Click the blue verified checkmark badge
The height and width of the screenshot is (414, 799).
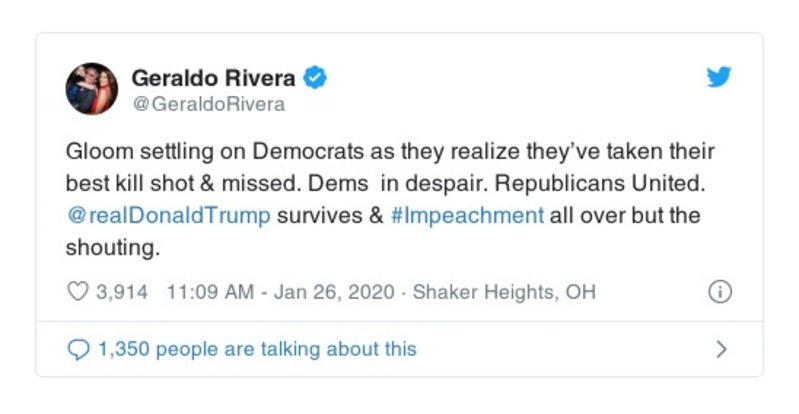(317, 78)
